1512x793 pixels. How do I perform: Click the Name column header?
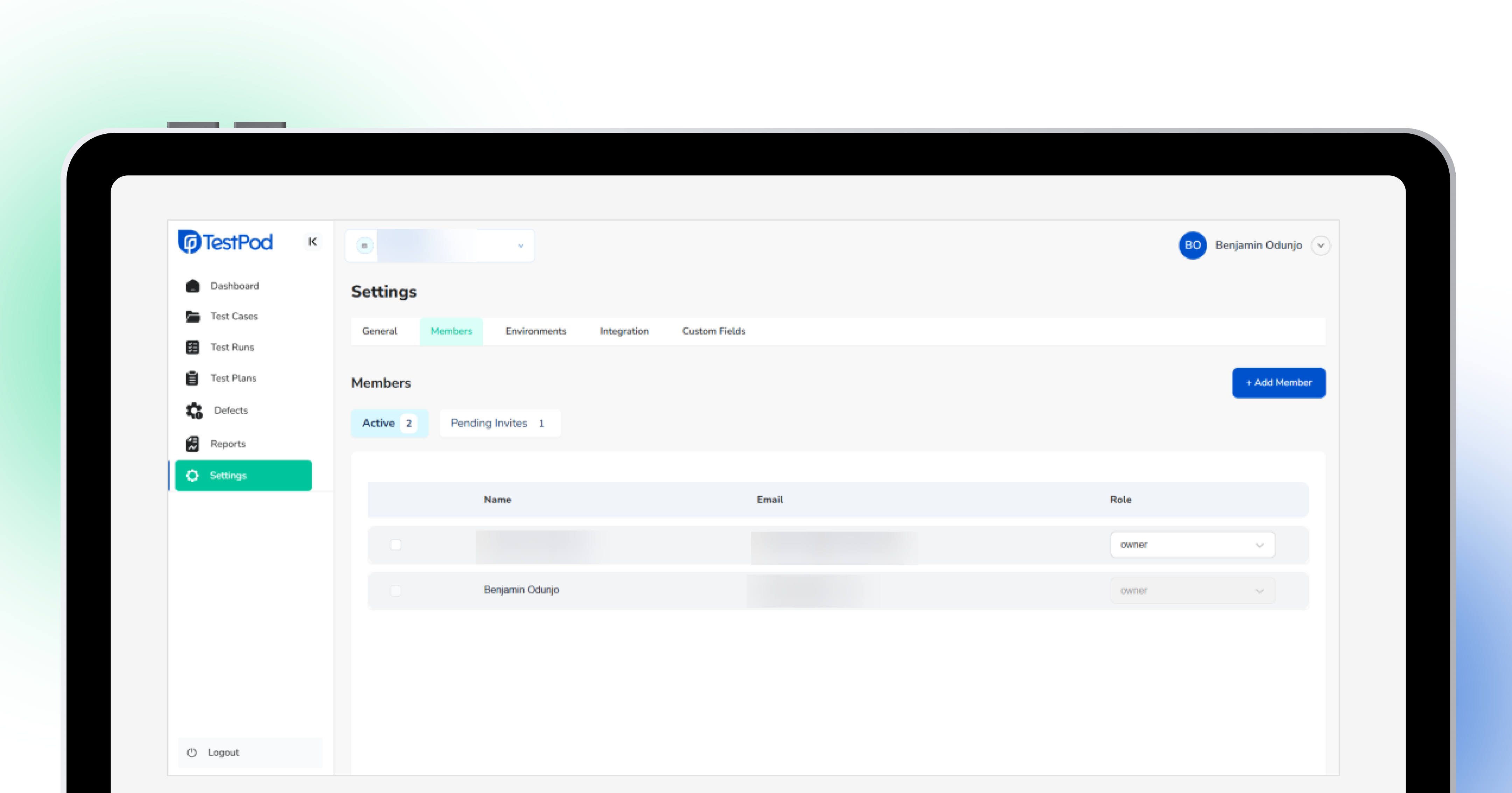498,500
